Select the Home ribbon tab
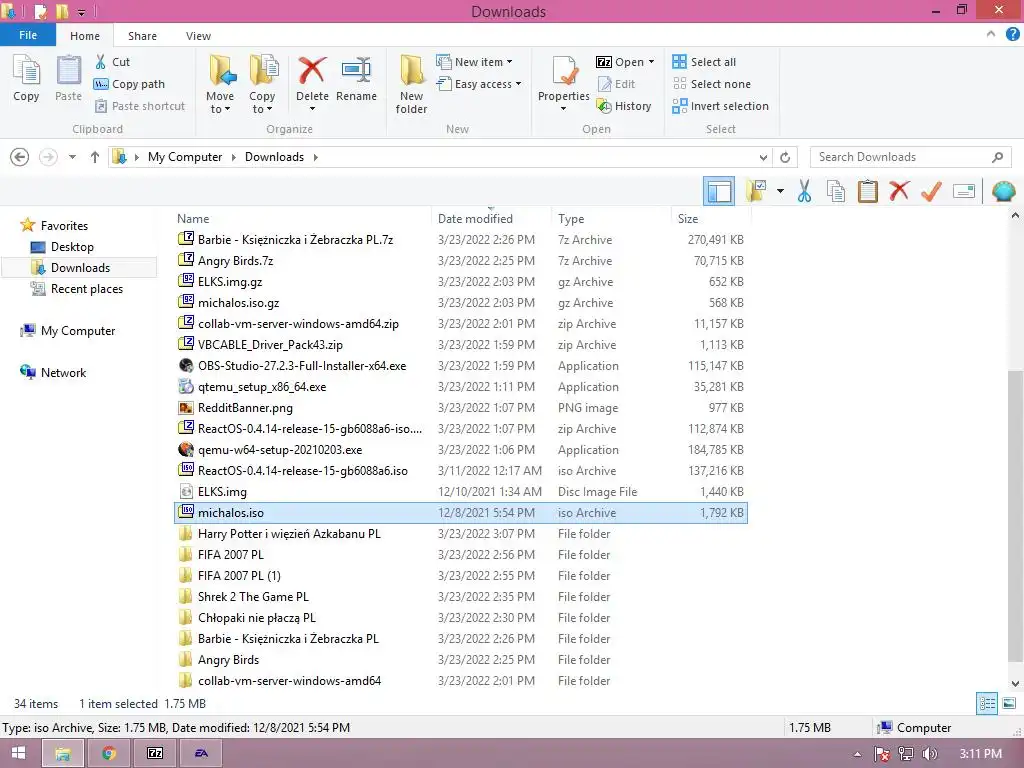The width and height of the screenshot is (1024, 768). [x=85, y=36]
